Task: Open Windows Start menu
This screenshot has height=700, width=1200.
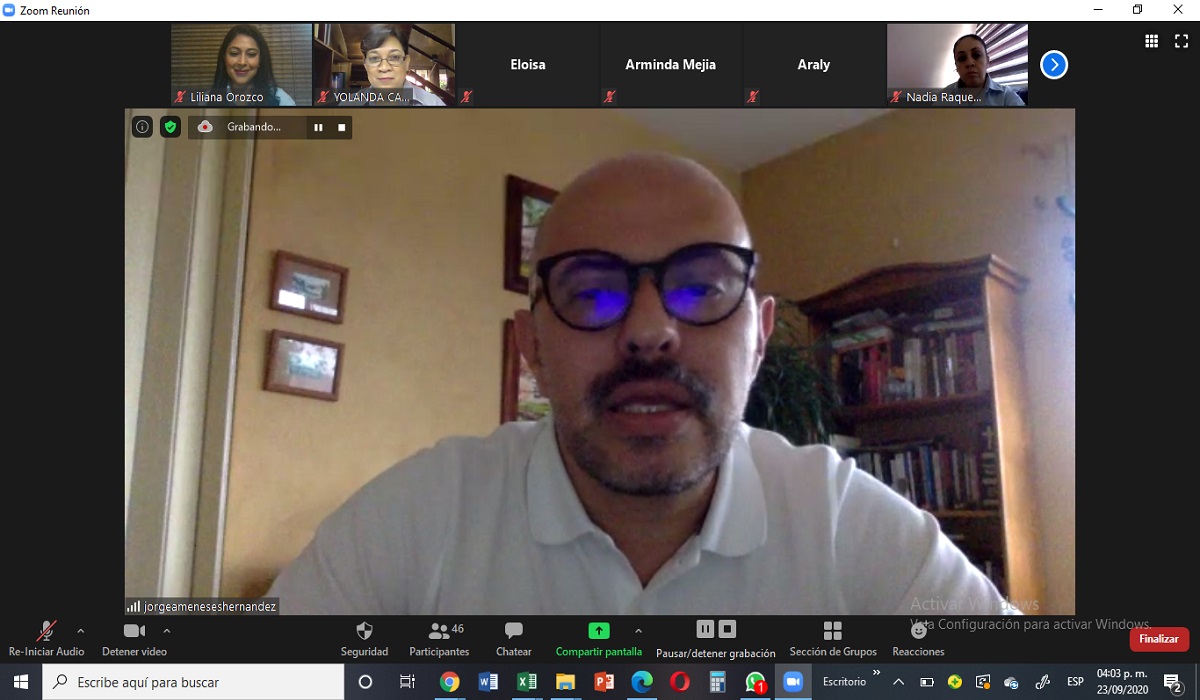Action: click(x=21, y=682)
